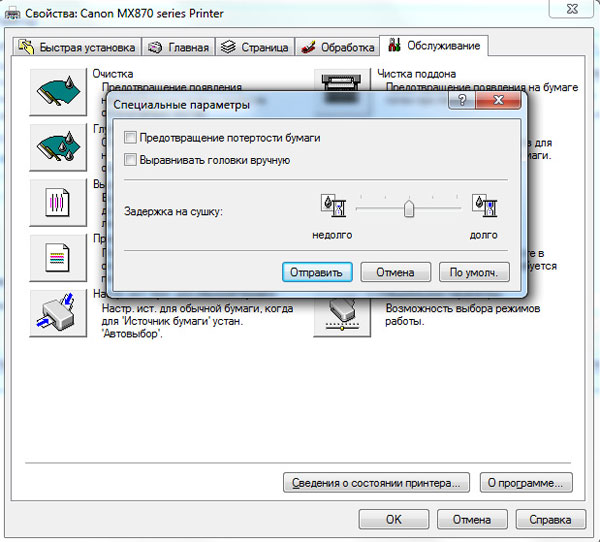Click the О программе button
600x542 pixels.
[526, 483]
